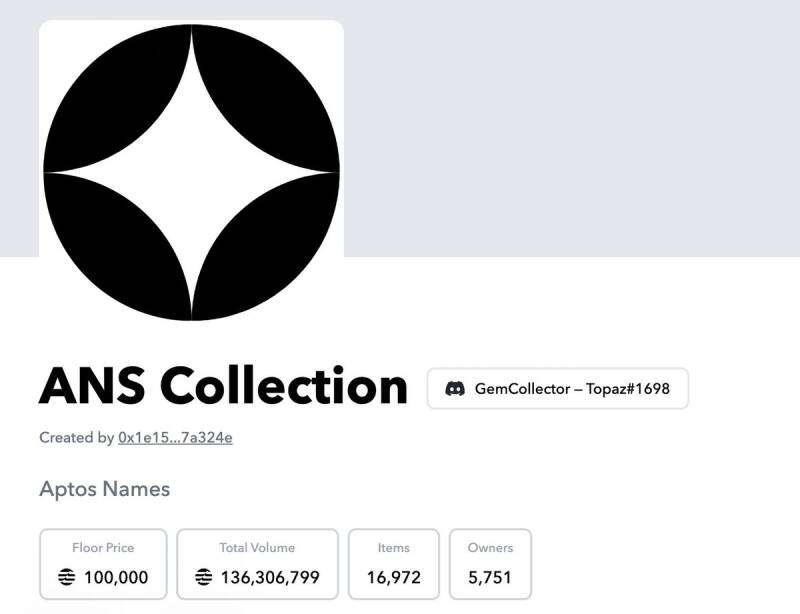The height and width of the screenshot is (614, 800).
Task: Click the ANS Collection logo image
Action: pos(191,170)
